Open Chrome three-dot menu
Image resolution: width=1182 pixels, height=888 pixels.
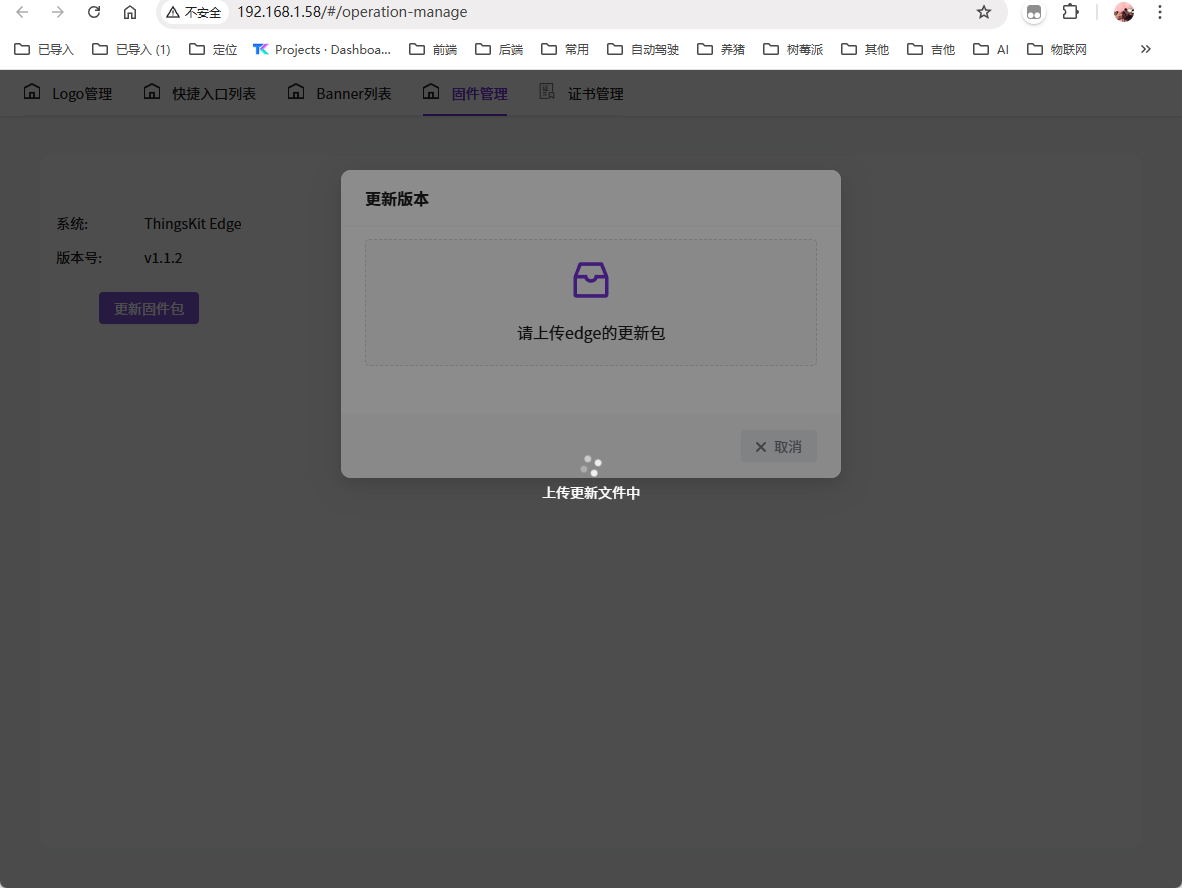(1160, 12)
